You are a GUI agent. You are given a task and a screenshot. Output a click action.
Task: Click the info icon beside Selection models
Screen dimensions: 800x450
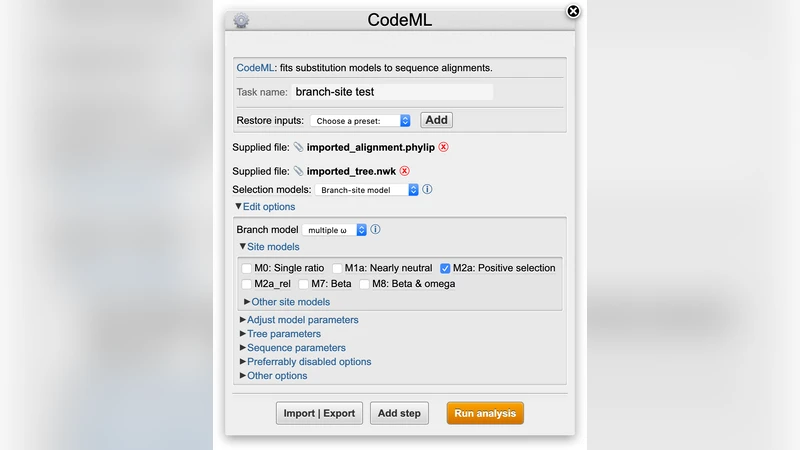(427, 189)
